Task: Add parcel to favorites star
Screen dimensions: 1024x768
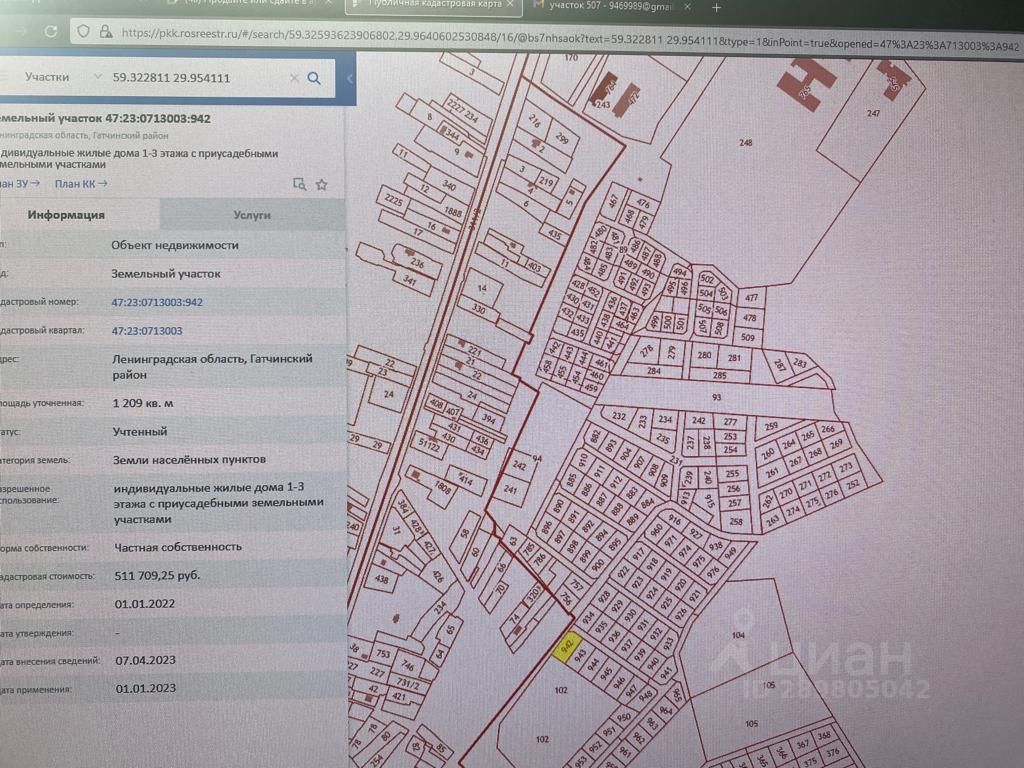Action: 322,184
